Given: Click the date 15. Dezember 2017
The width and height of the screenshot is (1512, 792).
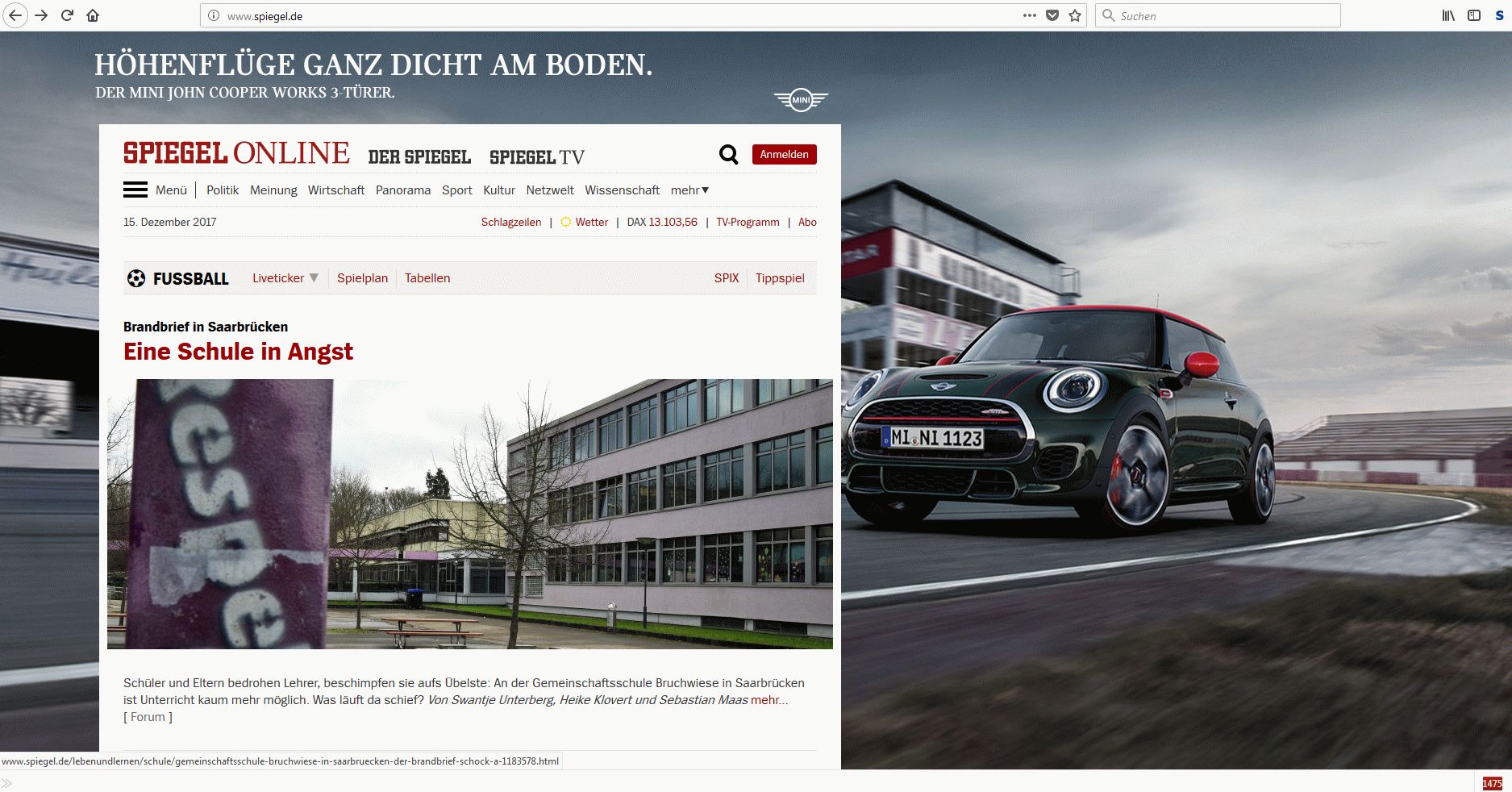Looking at the screenshot, I should [x=169, y=222].
